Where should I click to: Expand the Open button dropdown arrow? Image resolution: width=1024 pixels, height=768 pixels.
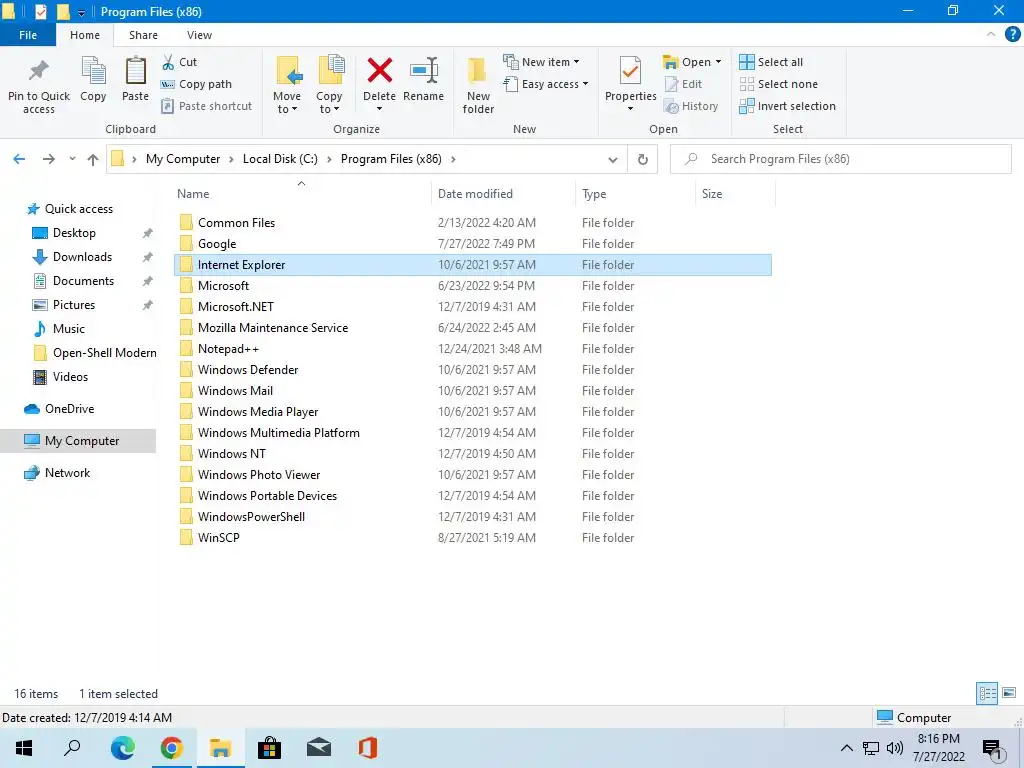(718, 62)
